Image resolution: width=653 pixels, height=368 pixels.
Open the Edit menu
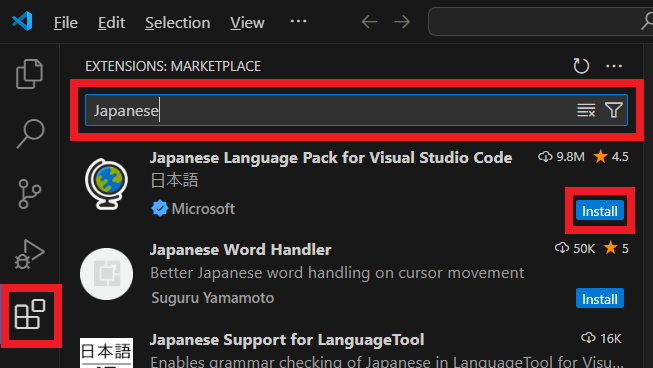pos(111,22)
